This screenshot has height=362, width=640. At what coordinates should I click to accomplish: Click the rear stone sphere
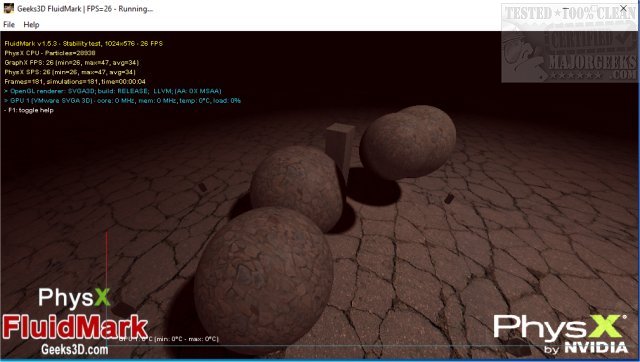point(408,142)
